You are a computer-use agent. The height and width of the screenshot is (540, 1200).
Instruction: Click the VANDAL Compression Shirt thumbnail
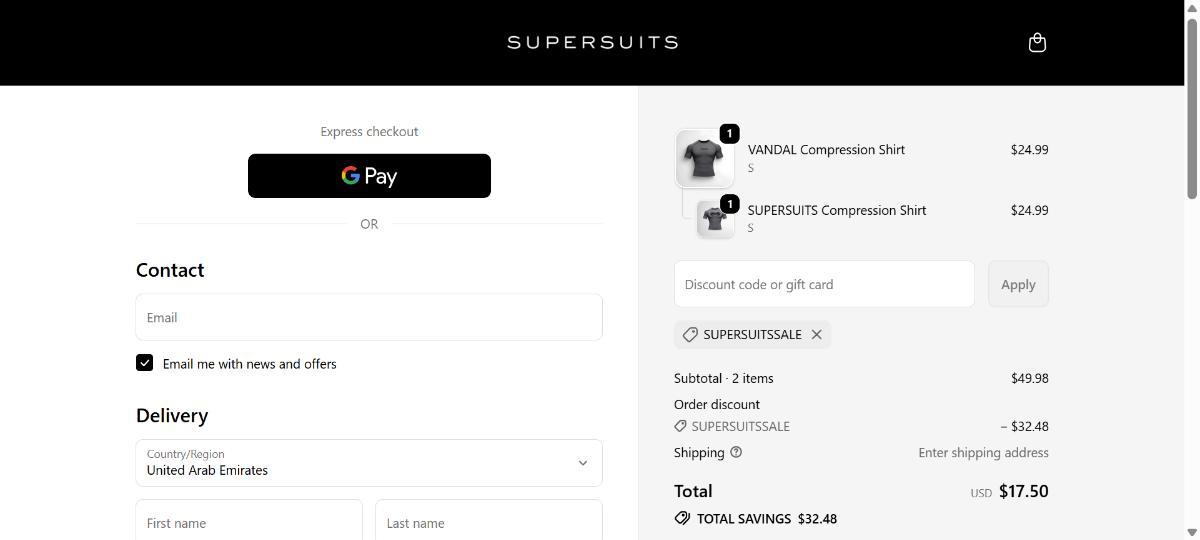[x=705, y=158]
